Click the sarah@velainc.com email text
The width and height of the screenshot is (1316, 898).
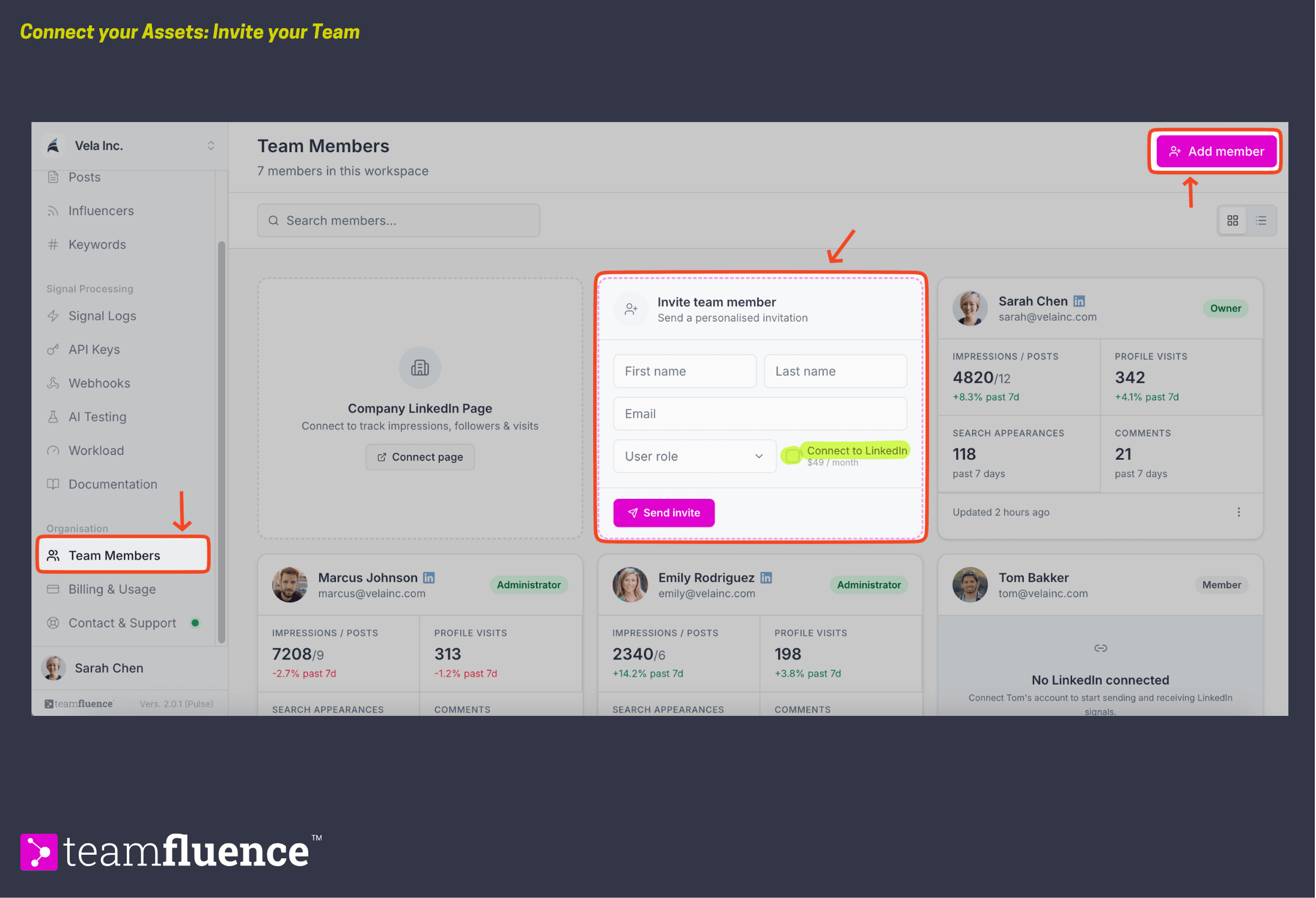click(x=1047, y=317)
